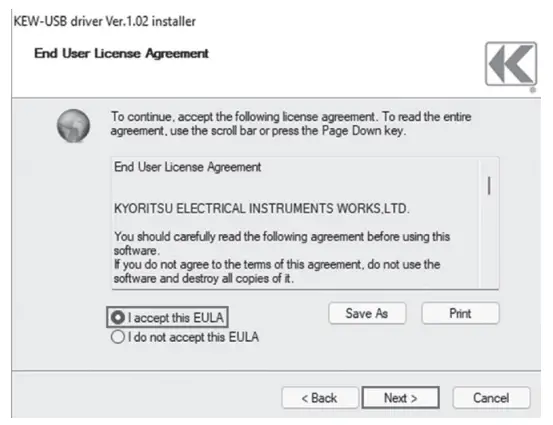553x425 pixels.
Task: Click 'To continue, accept the following license' instruction
Action: 291,116
